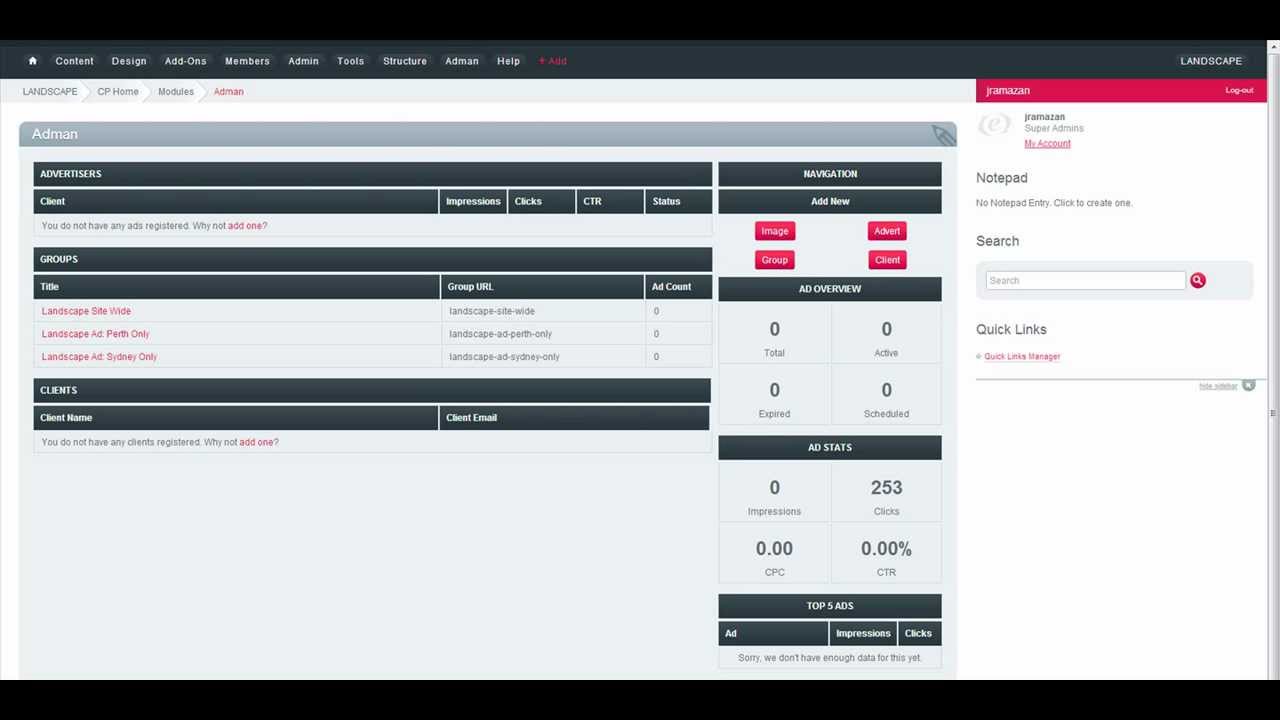Open the Adman menu item

[x=462, y=61]
